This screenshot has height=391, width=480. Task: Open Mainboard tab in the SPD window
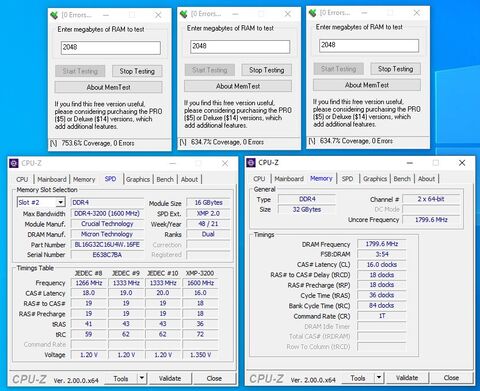(x=52, y=179)
